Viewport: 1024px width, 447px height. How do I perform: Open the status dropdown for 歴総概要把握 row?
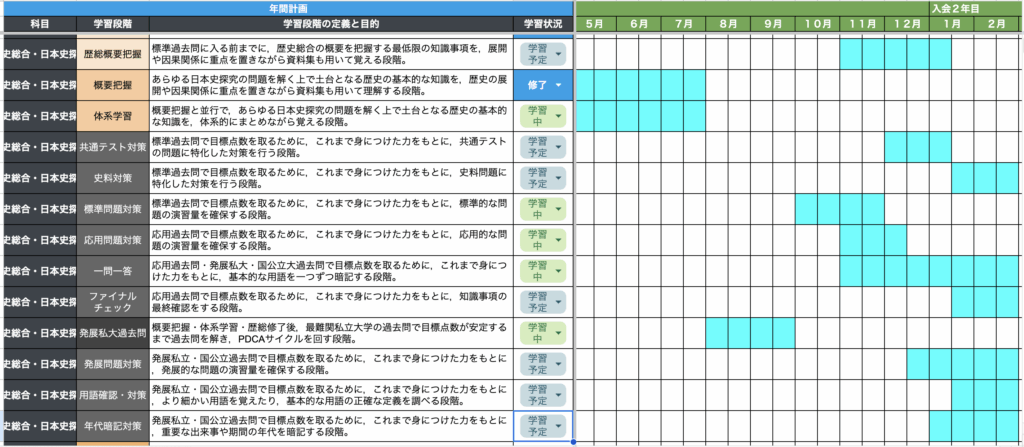pos(557,53)
